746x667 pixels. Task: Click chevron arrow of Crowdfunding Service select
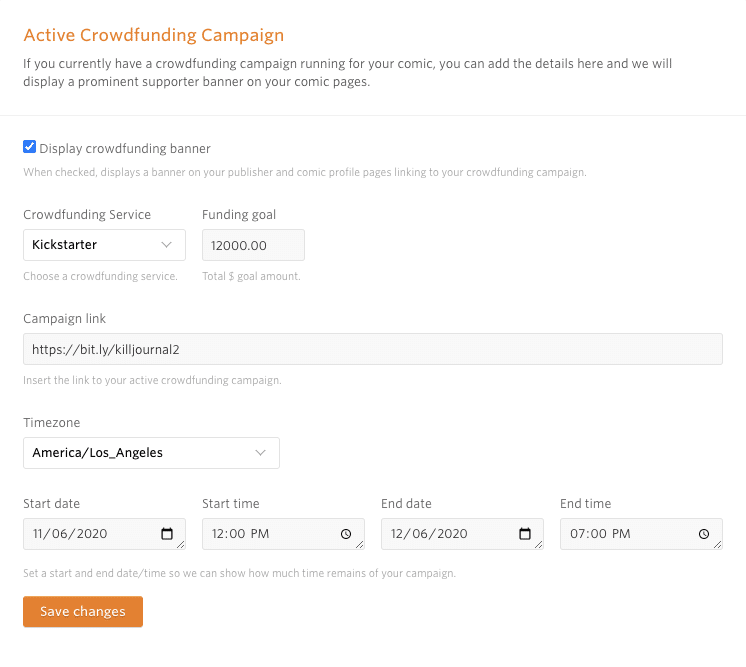coord(167,244)
